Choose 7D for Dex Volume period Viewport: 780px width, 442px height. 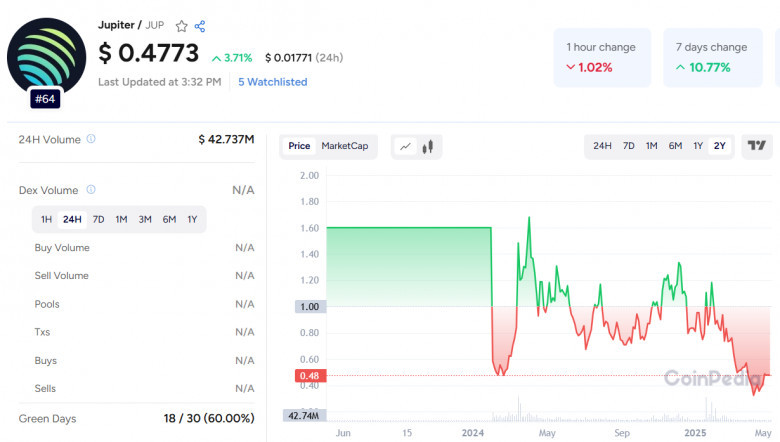[98, 219]
